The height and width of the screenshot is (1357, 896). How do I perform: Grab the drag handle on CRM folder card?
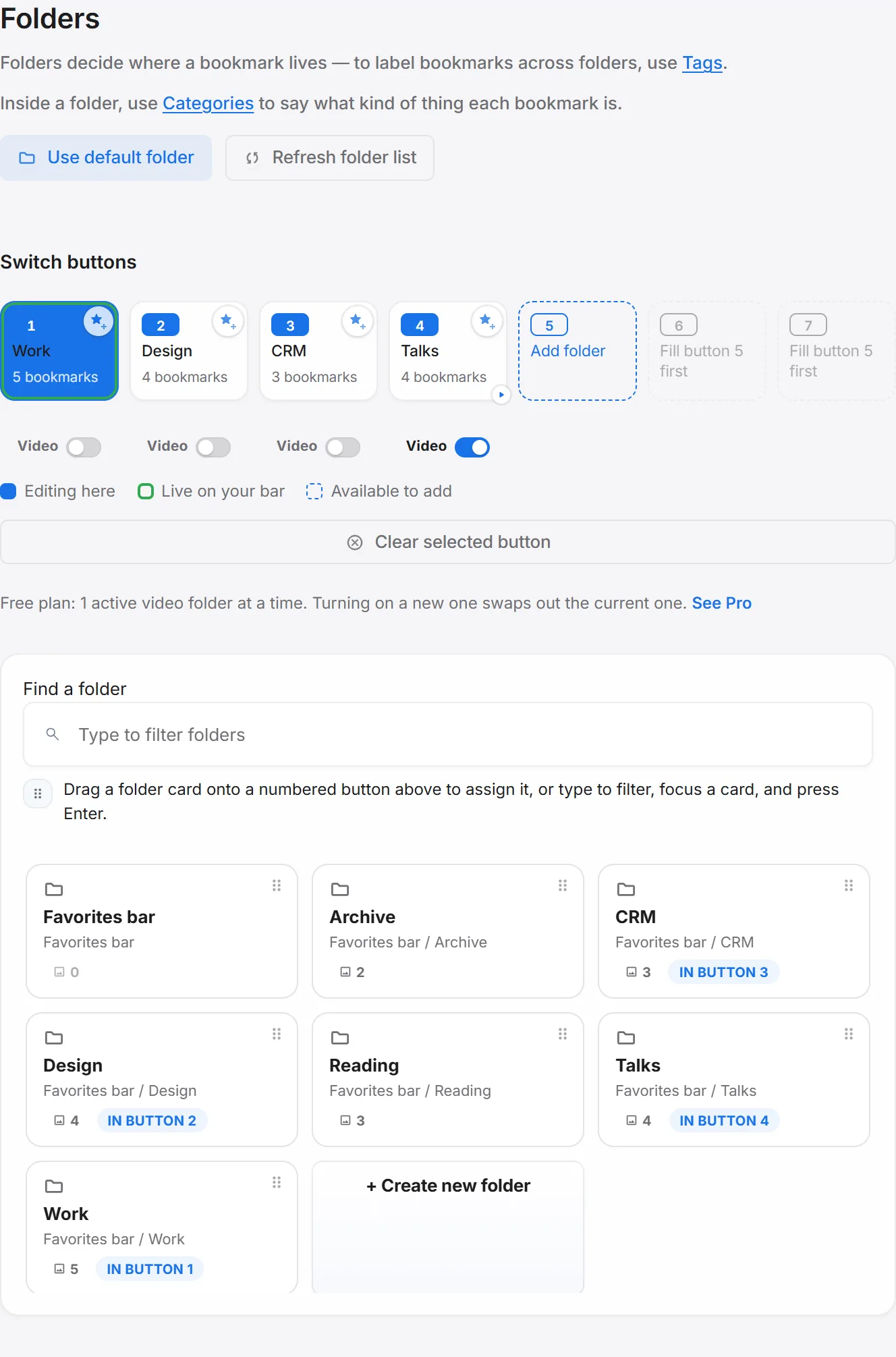[x=849, y=885]
